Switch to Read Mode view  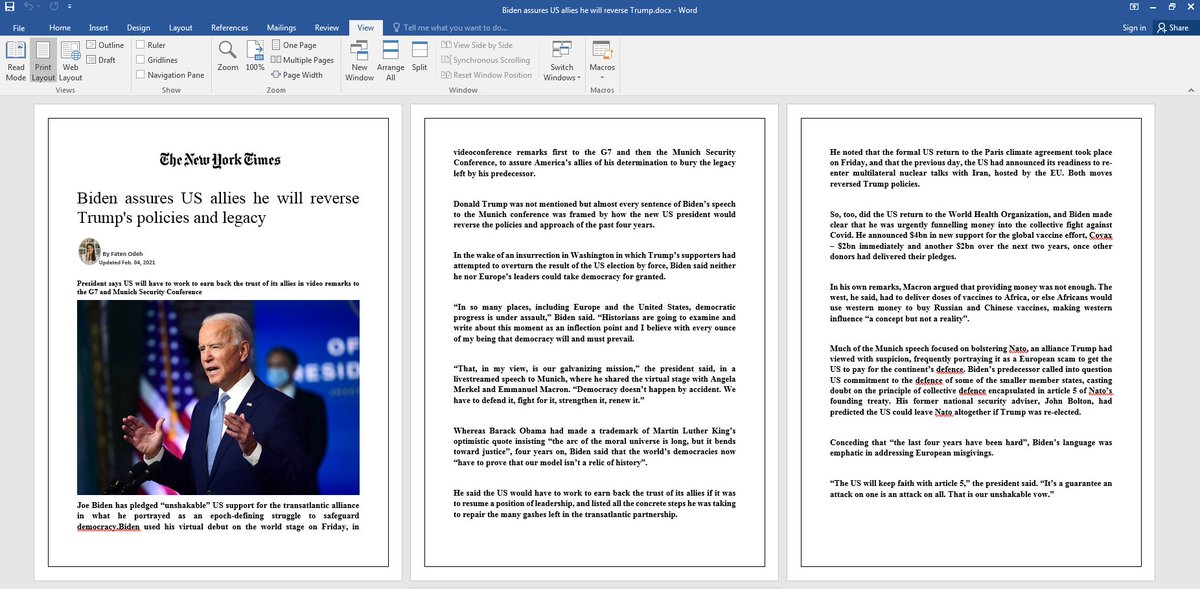coord(16,60)
